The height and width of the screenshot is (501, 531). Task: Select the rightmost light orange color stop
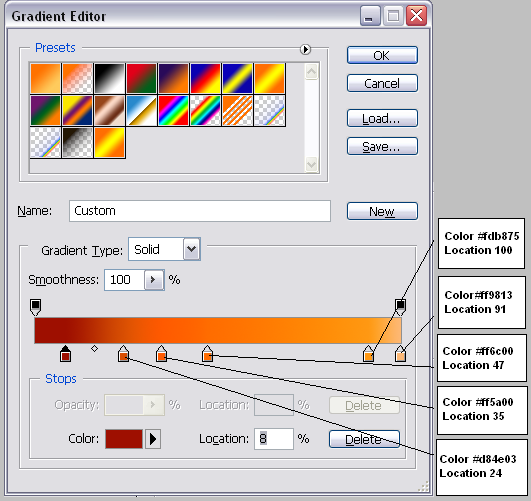[400, 354]
